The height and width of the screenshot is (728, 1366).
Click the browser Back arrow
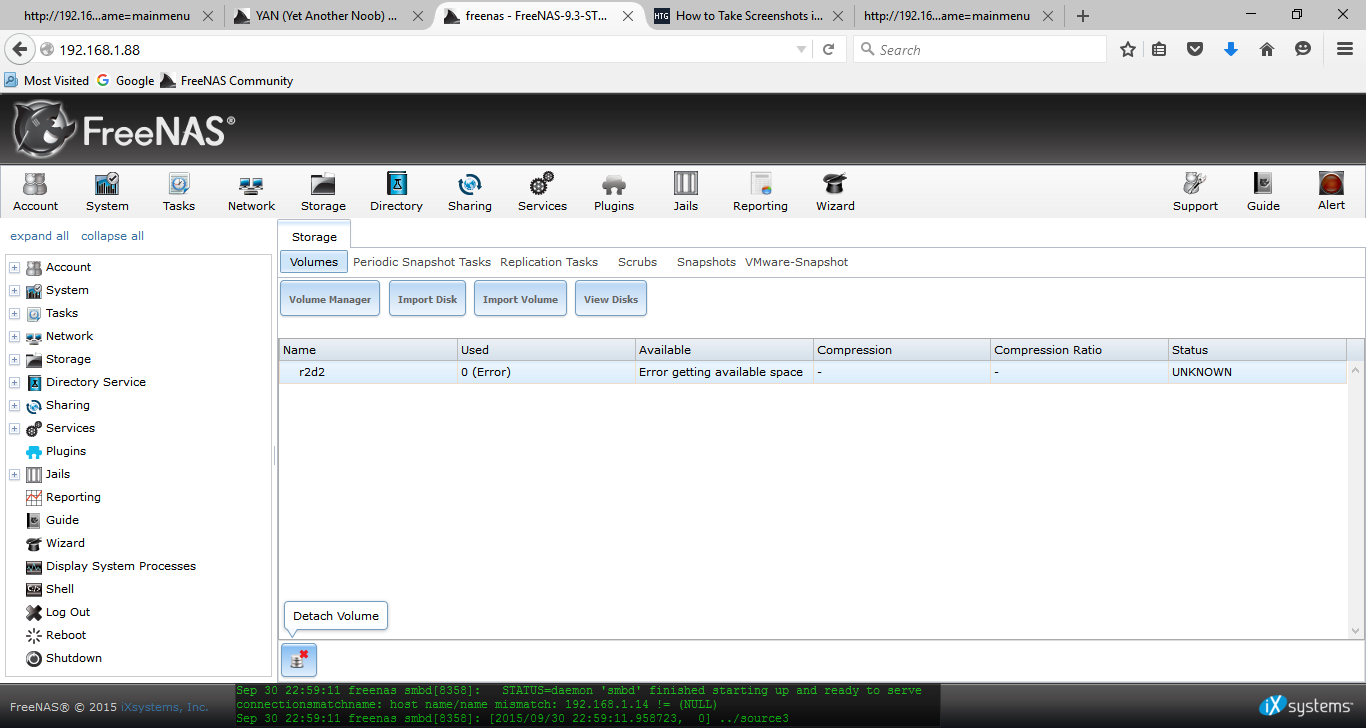point(20,49)
